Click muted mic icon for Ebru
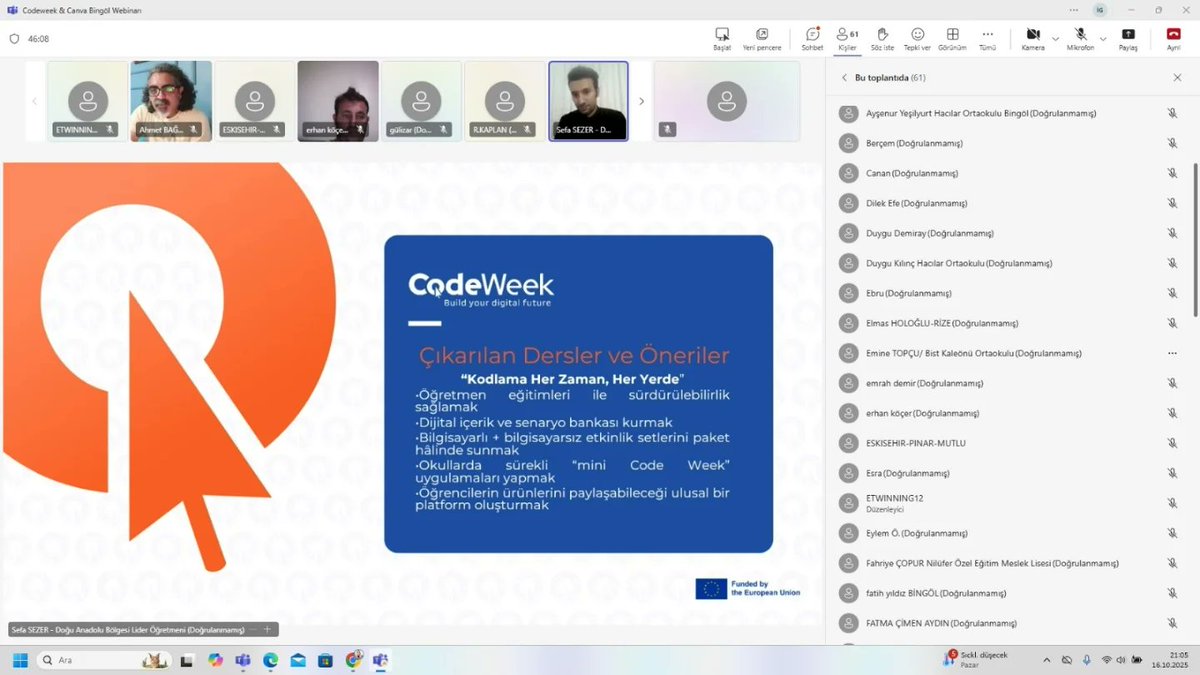This screenshot has width=1200, height=675. point(1172,293)
